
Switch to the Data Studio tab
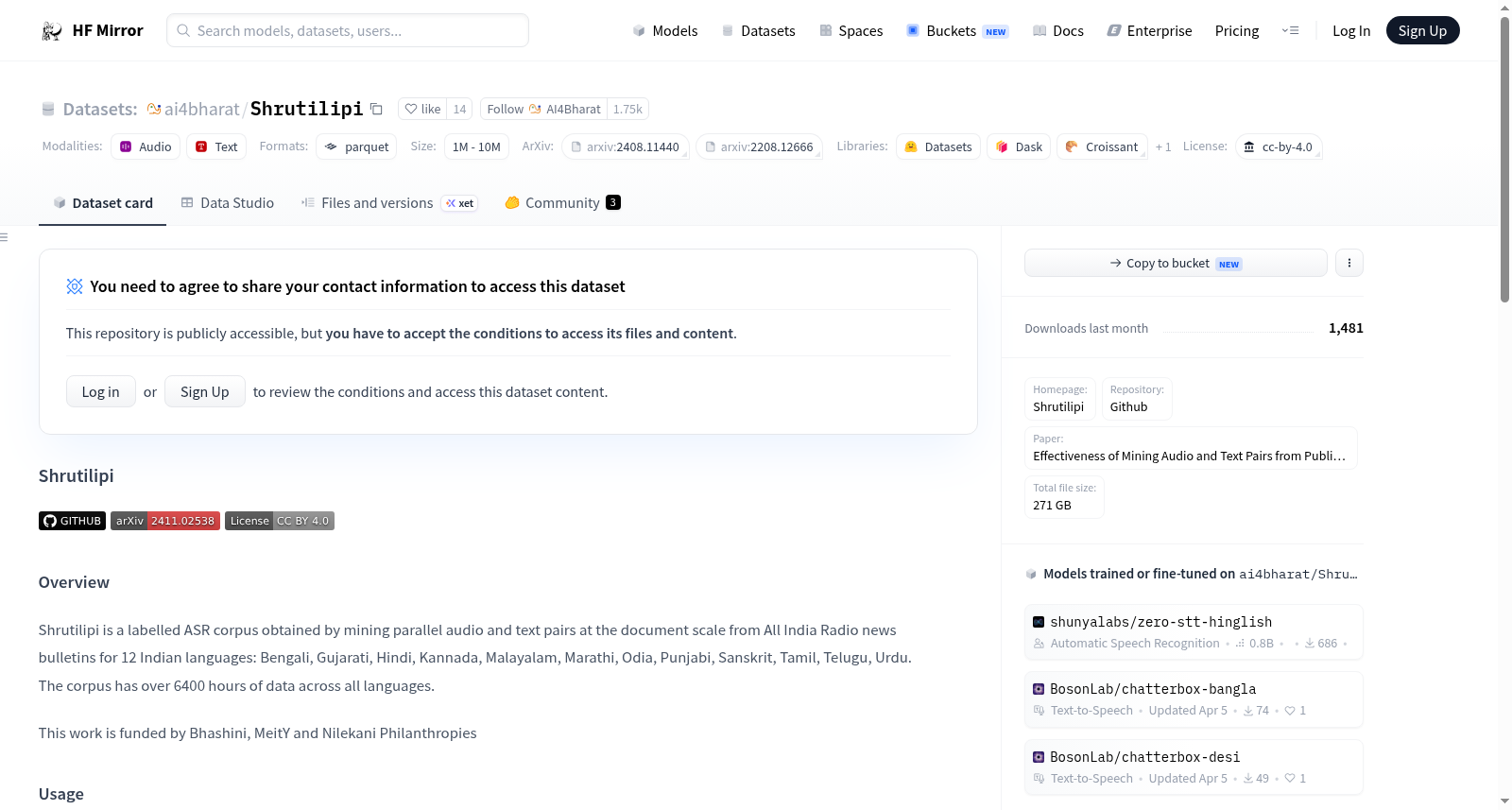[228, 202]
